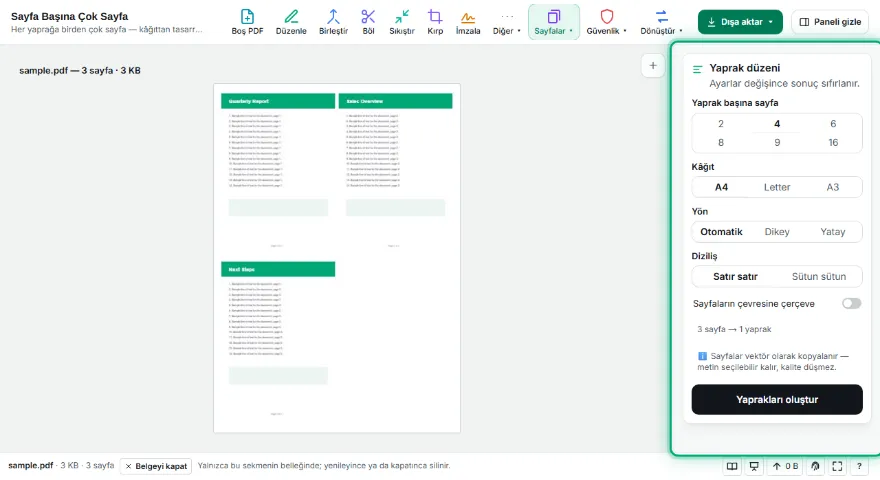
Task: Click the upload 0 B indicator
Action: point(785,466)
